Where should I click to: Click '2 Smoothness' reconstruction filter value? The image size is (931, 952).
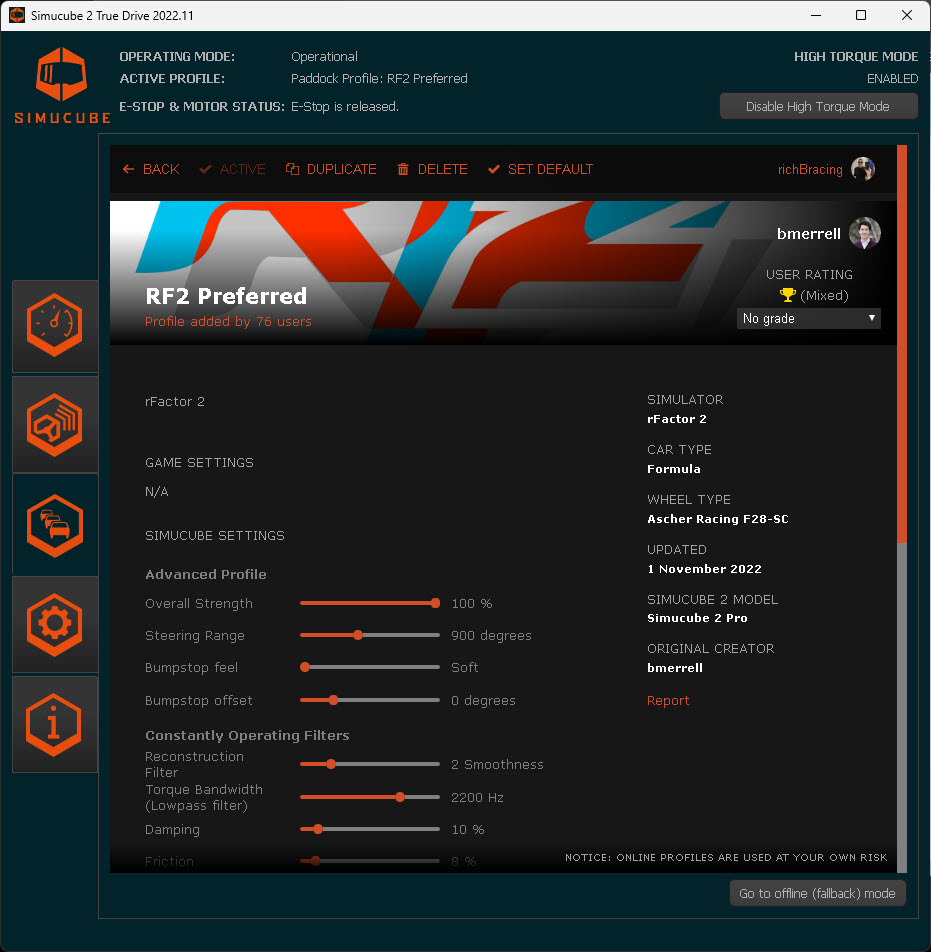click(x=497, y=764)
